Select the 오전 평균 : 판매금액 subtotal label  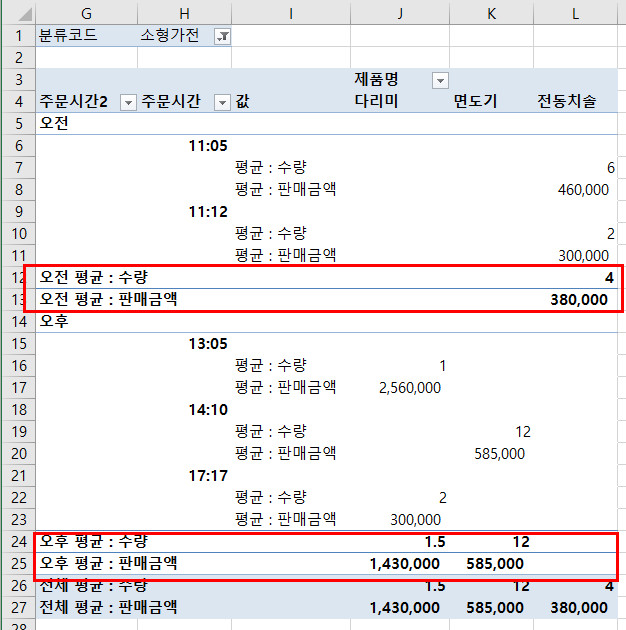109,298
